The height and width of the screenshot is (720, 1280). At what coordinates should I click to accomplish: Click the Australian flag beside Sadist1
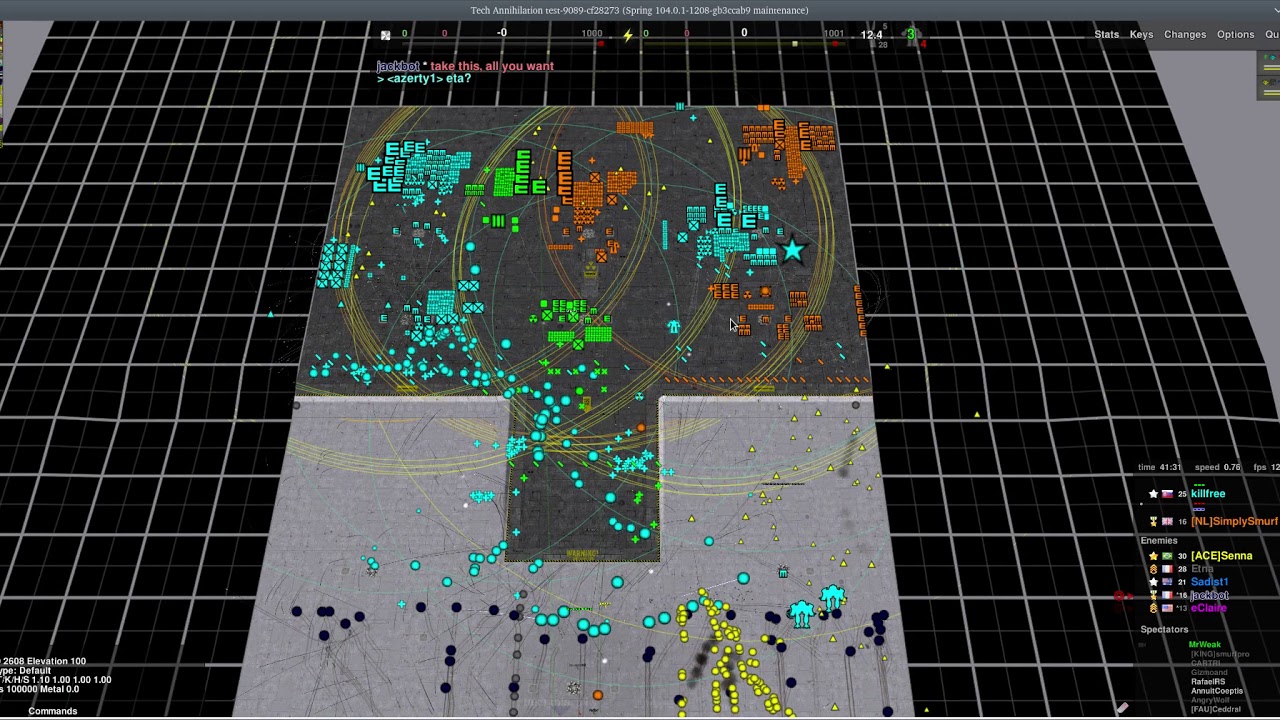point(1166,582)
